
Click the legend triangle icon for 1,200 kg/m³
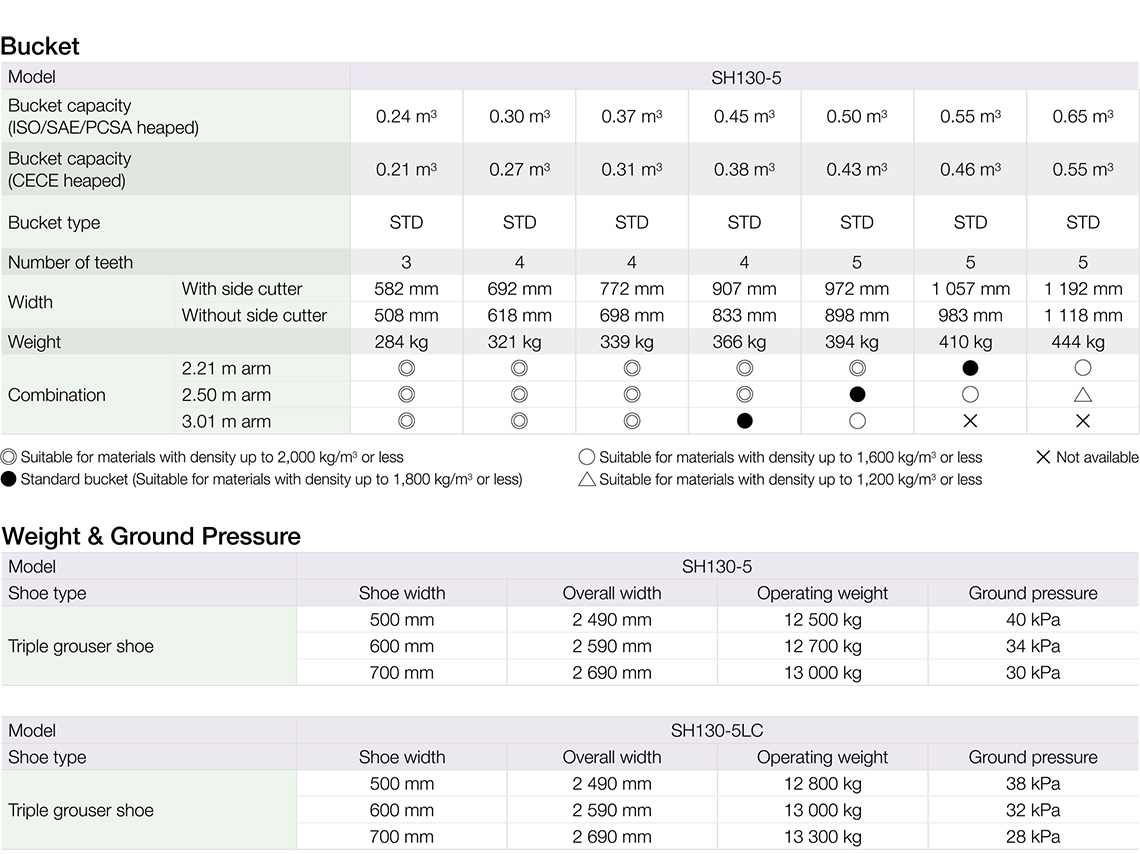(x=587, y=479)
